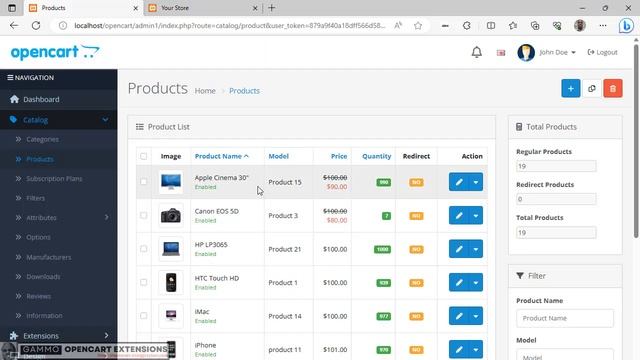
Task: Open browser extensions puzzle icon
Action: 467,26
